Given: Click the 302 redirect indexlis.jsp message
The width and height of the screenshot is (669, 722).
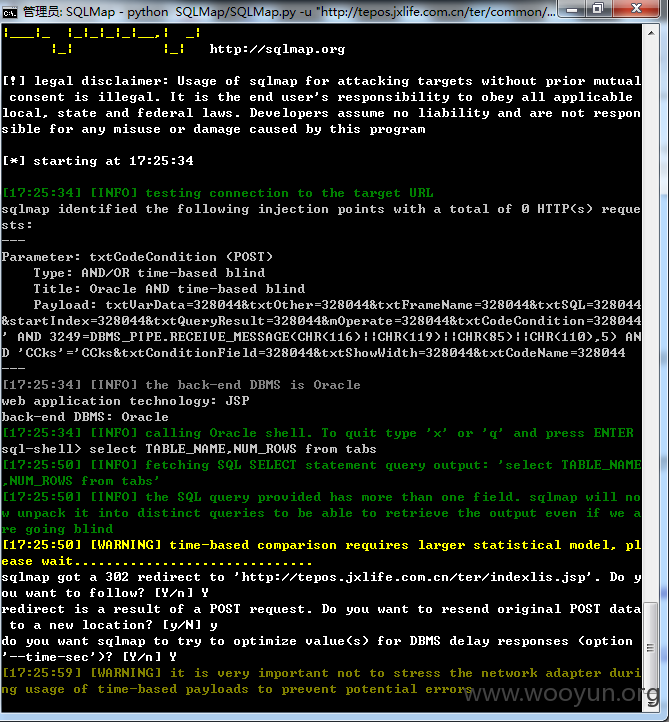Looking at the screenshot, I should 321,577.
